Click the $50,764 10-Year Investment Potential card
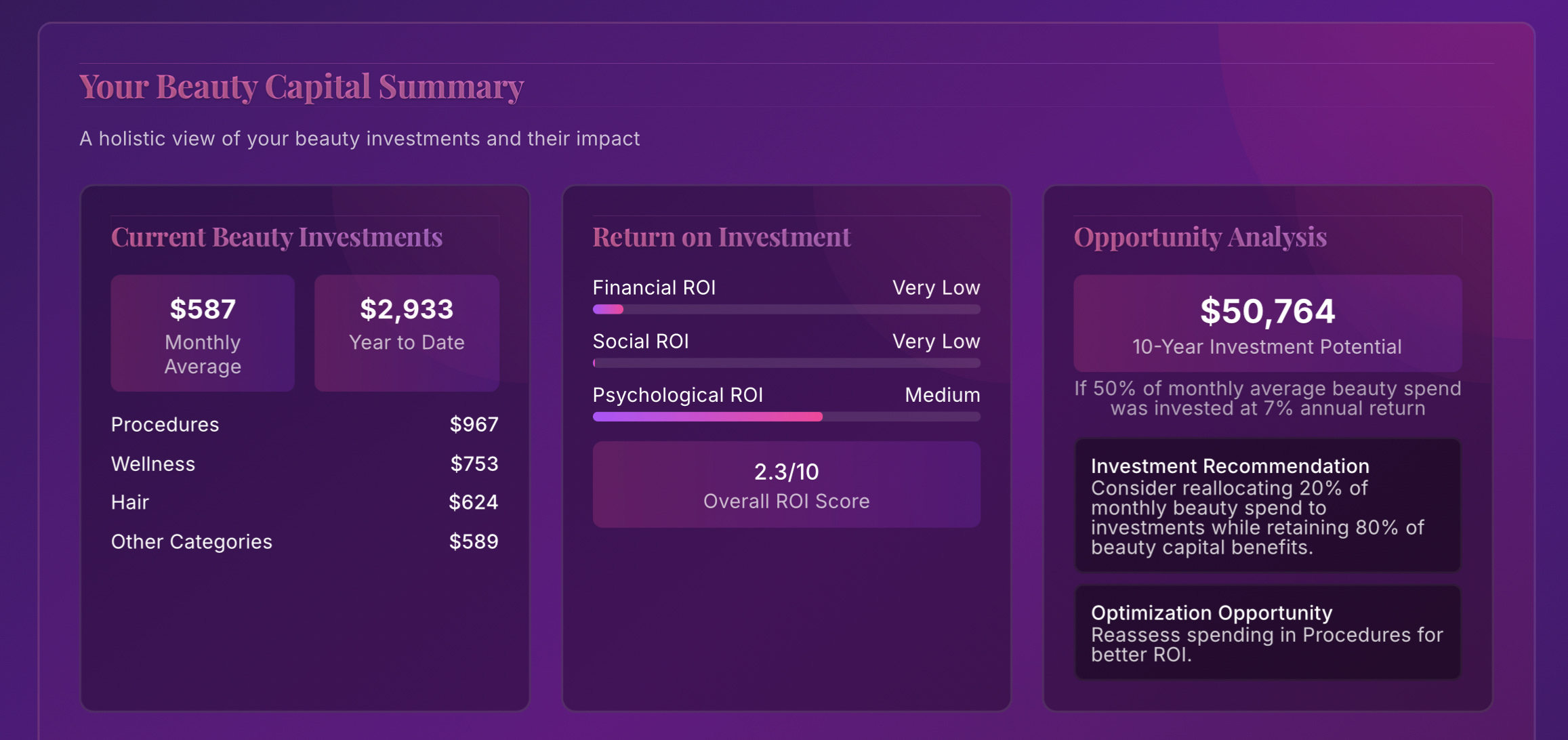1568x740 pixels. [x=1267, y=323]
